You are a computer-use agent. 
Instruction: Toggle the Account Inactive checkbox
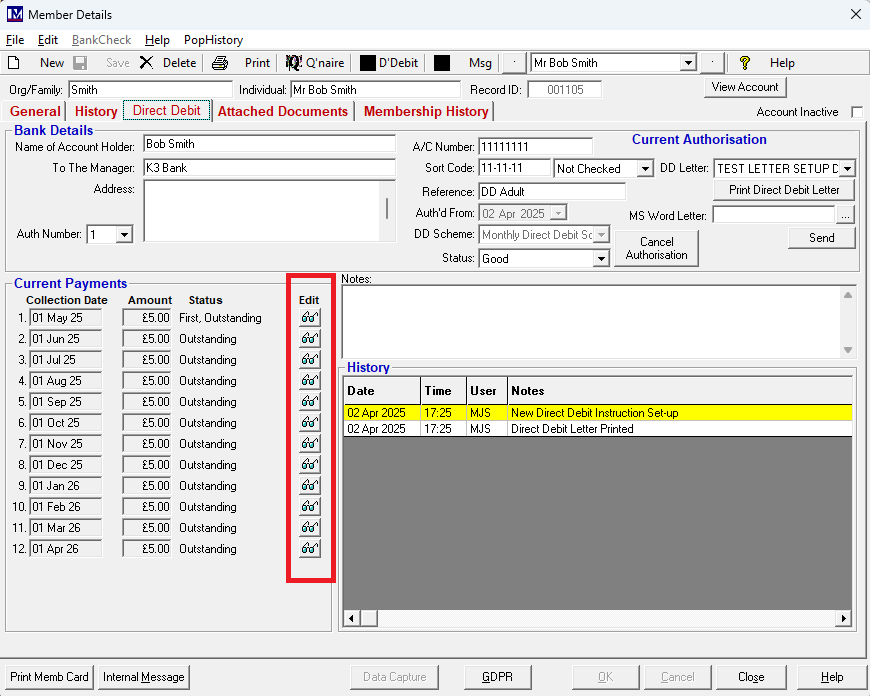856,112
